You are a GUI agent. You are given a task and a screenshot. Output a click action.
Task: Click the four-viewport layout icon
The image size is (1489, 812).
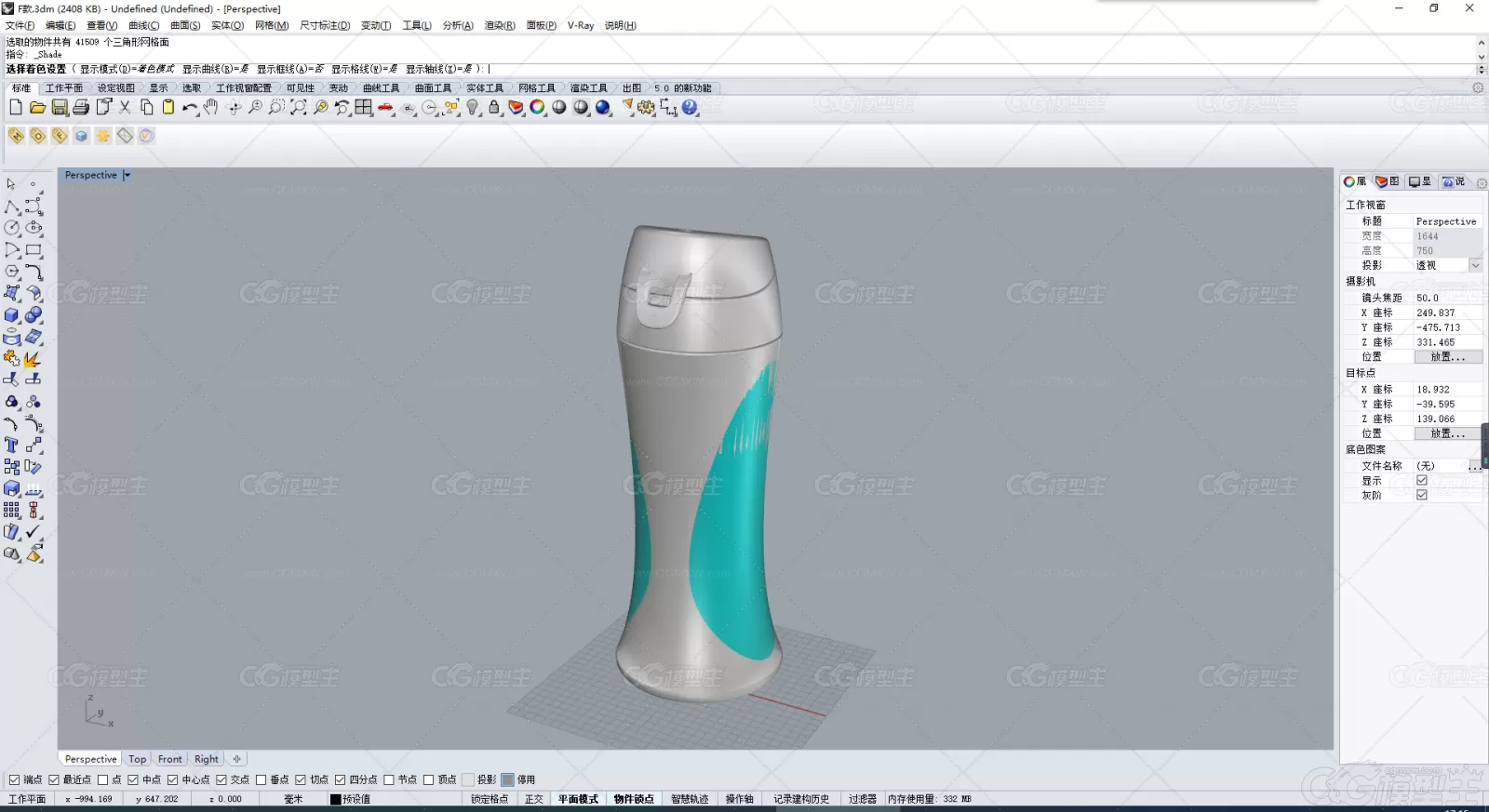363,108
